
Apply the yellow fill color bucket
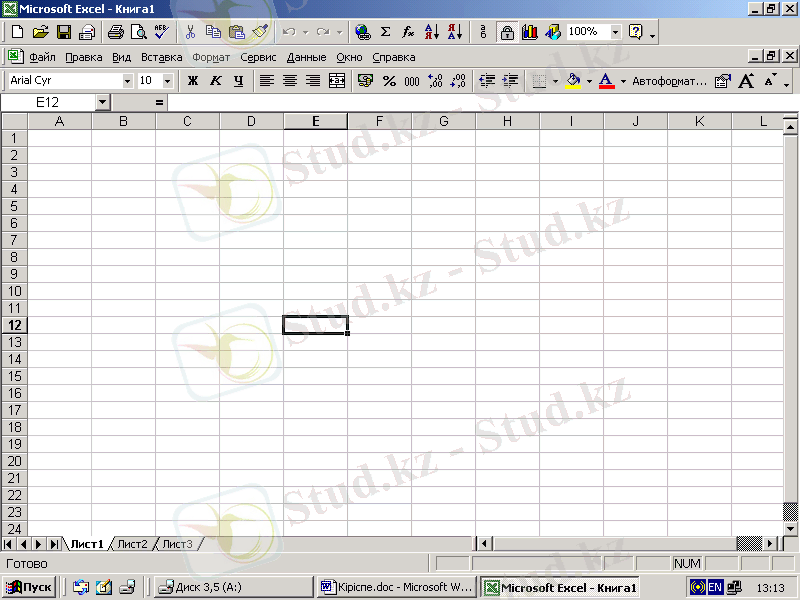click(x=573, y=81)
